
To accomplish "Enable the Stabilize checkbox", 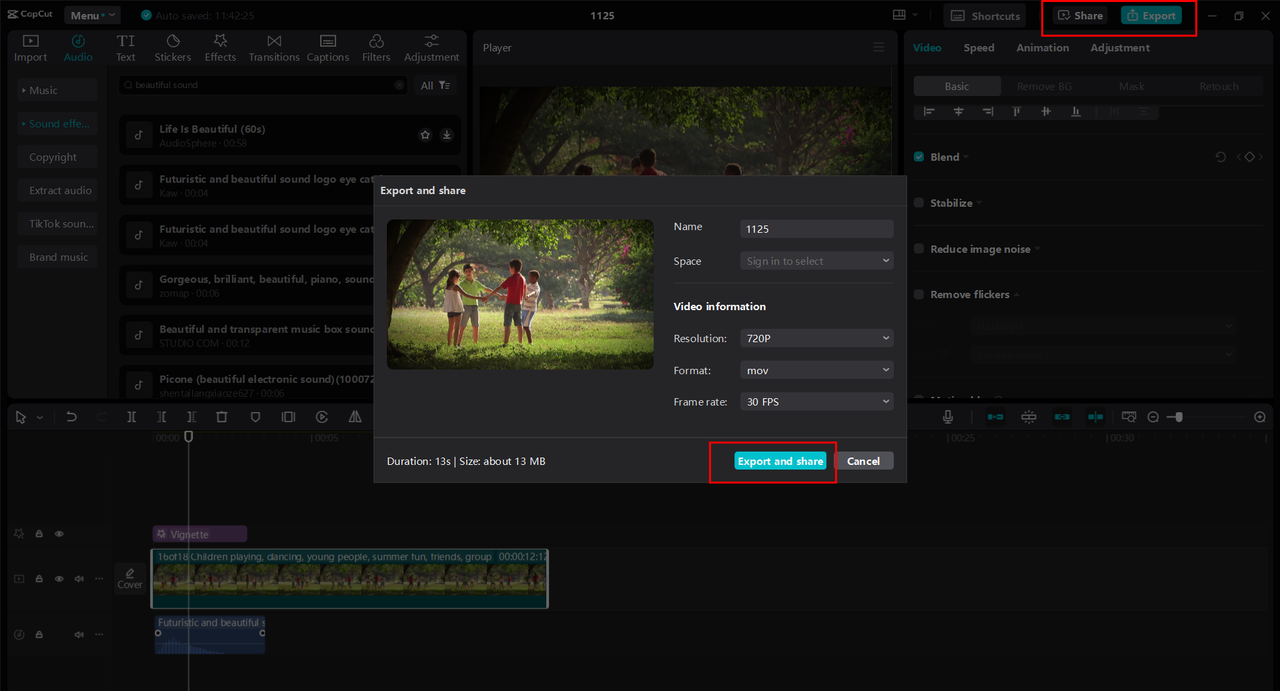I will (x=919, y=203).
